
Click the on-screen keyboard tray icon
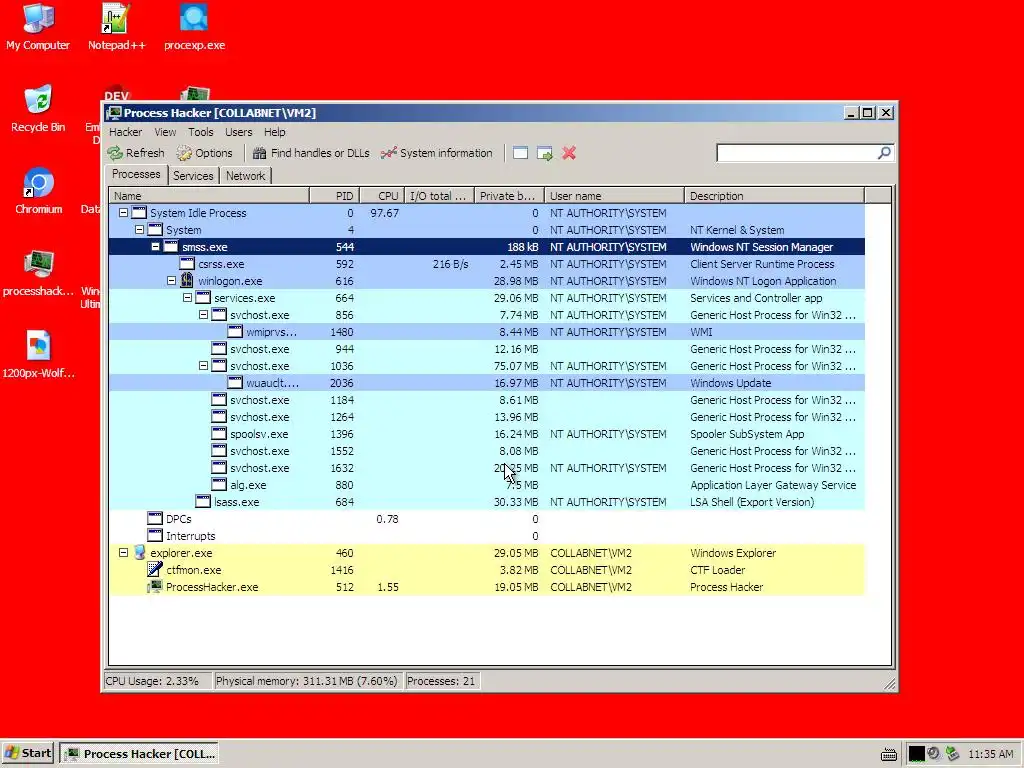pyautogui.click(x=888, y=754)
